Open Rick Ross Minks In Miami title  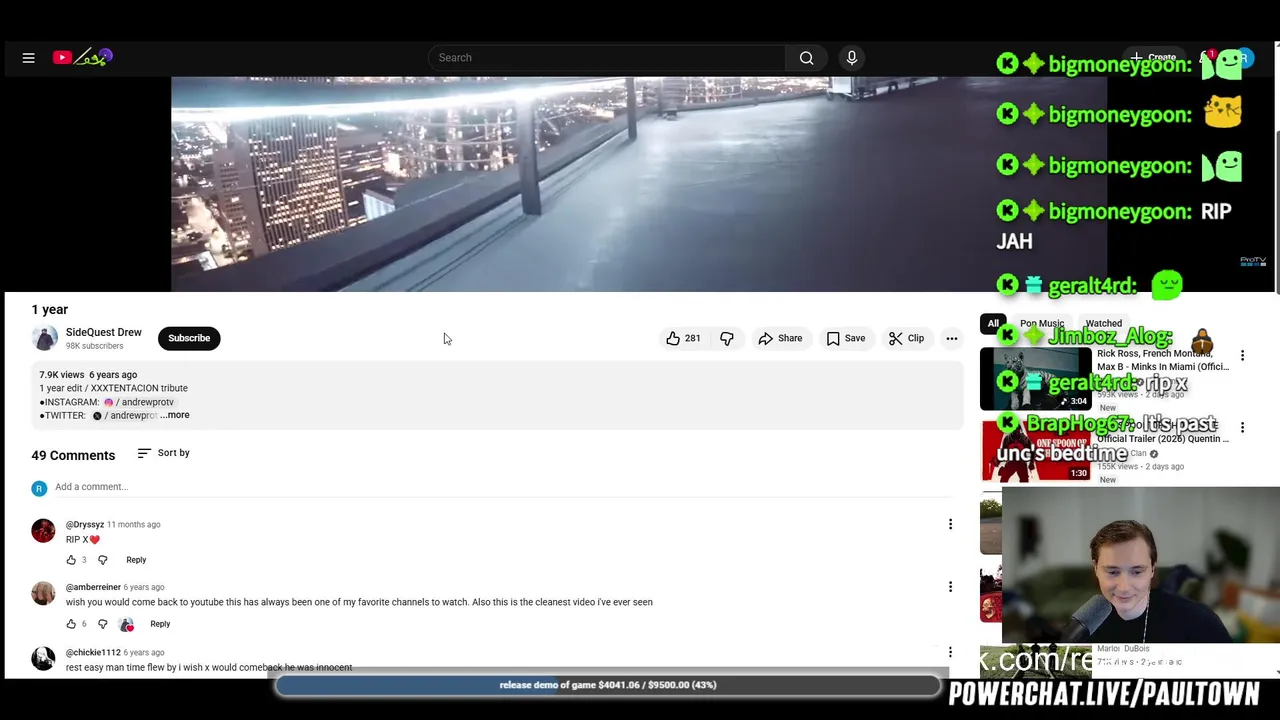coord(1163,360)
